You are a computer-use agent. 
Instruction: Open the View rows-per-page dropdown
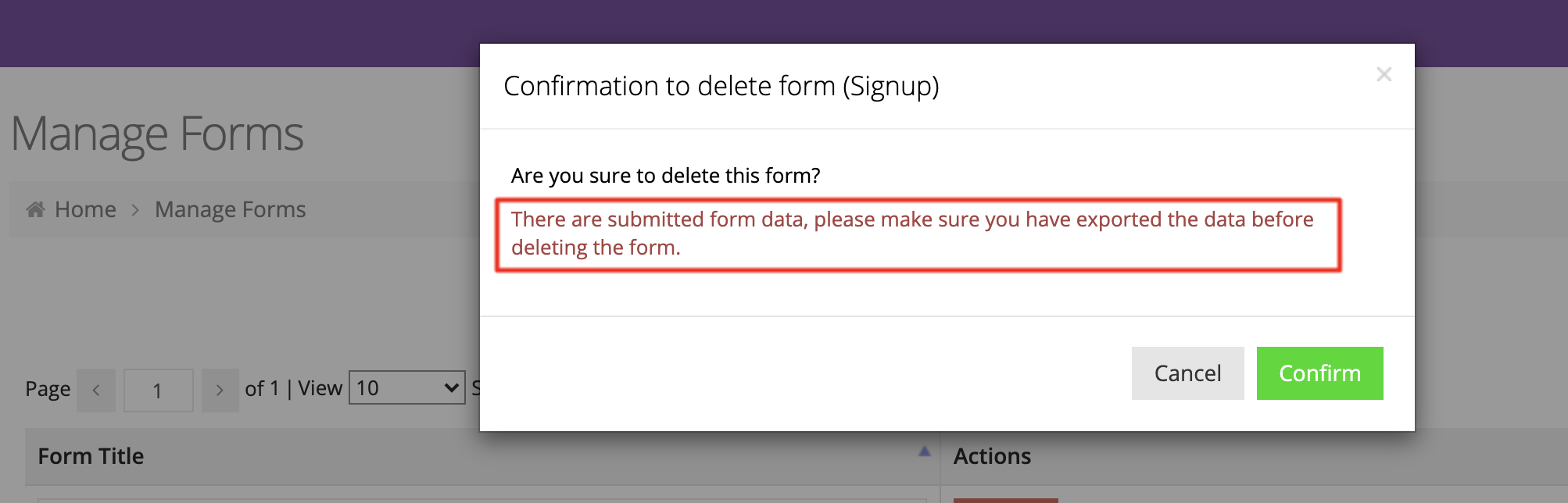[406, 387]
